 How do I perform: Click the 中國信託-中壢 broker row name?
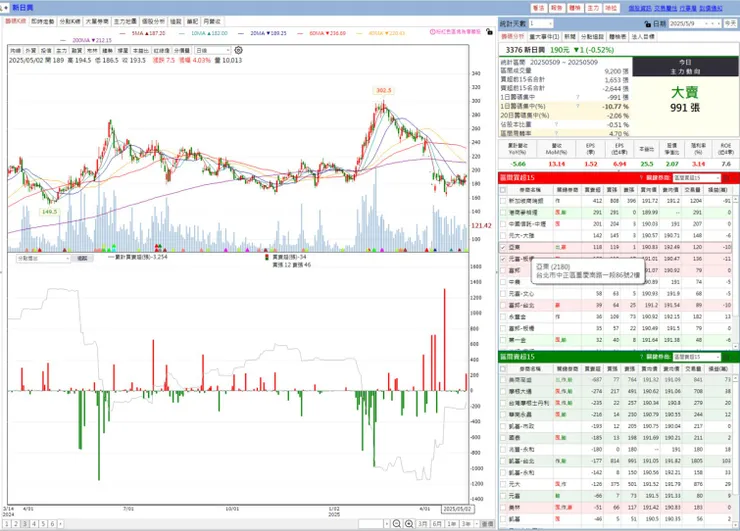(x=527, y=224)
